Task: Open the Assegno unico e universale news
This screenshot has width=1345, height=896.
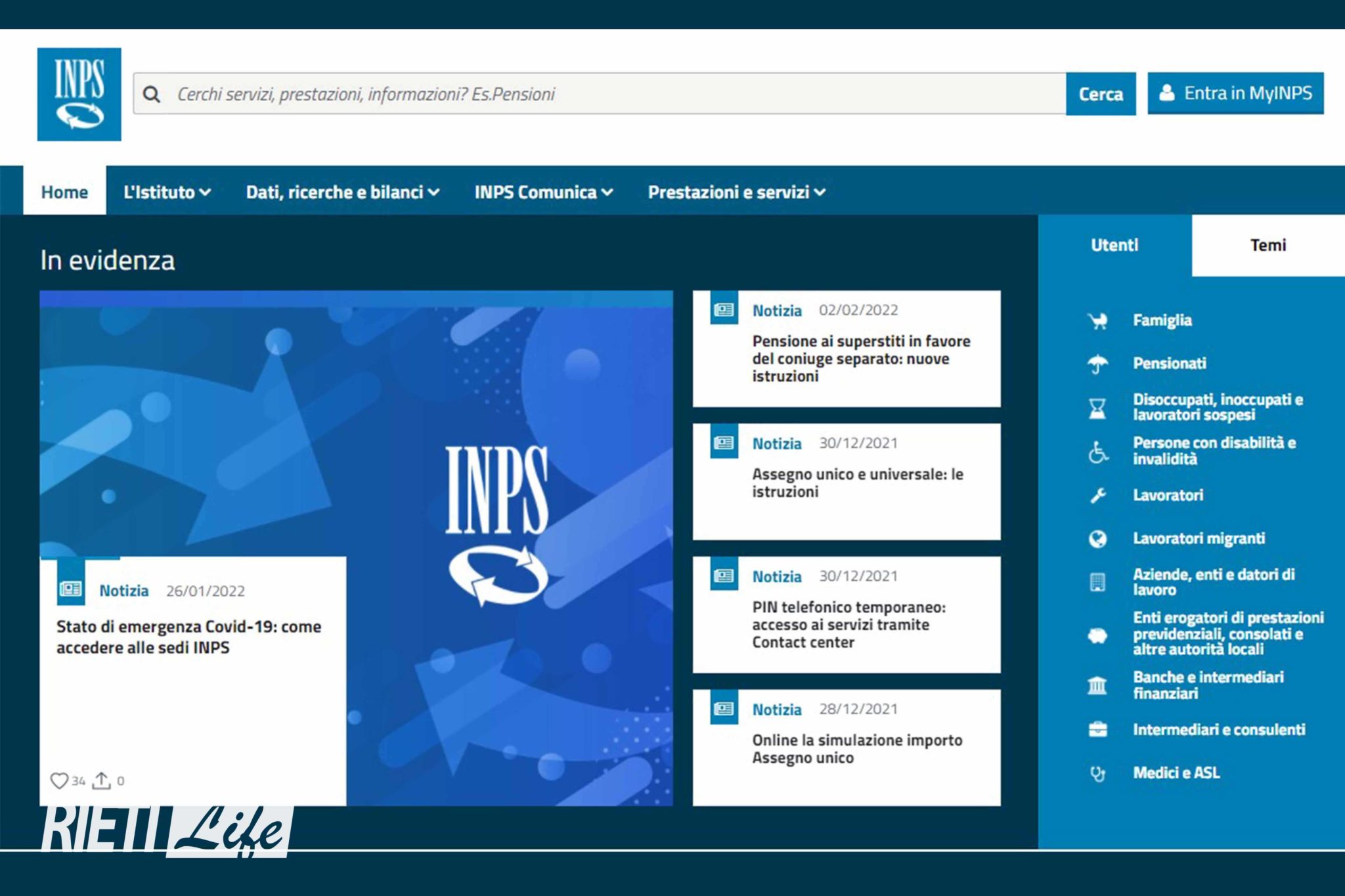Action: (x=857, y=482)
